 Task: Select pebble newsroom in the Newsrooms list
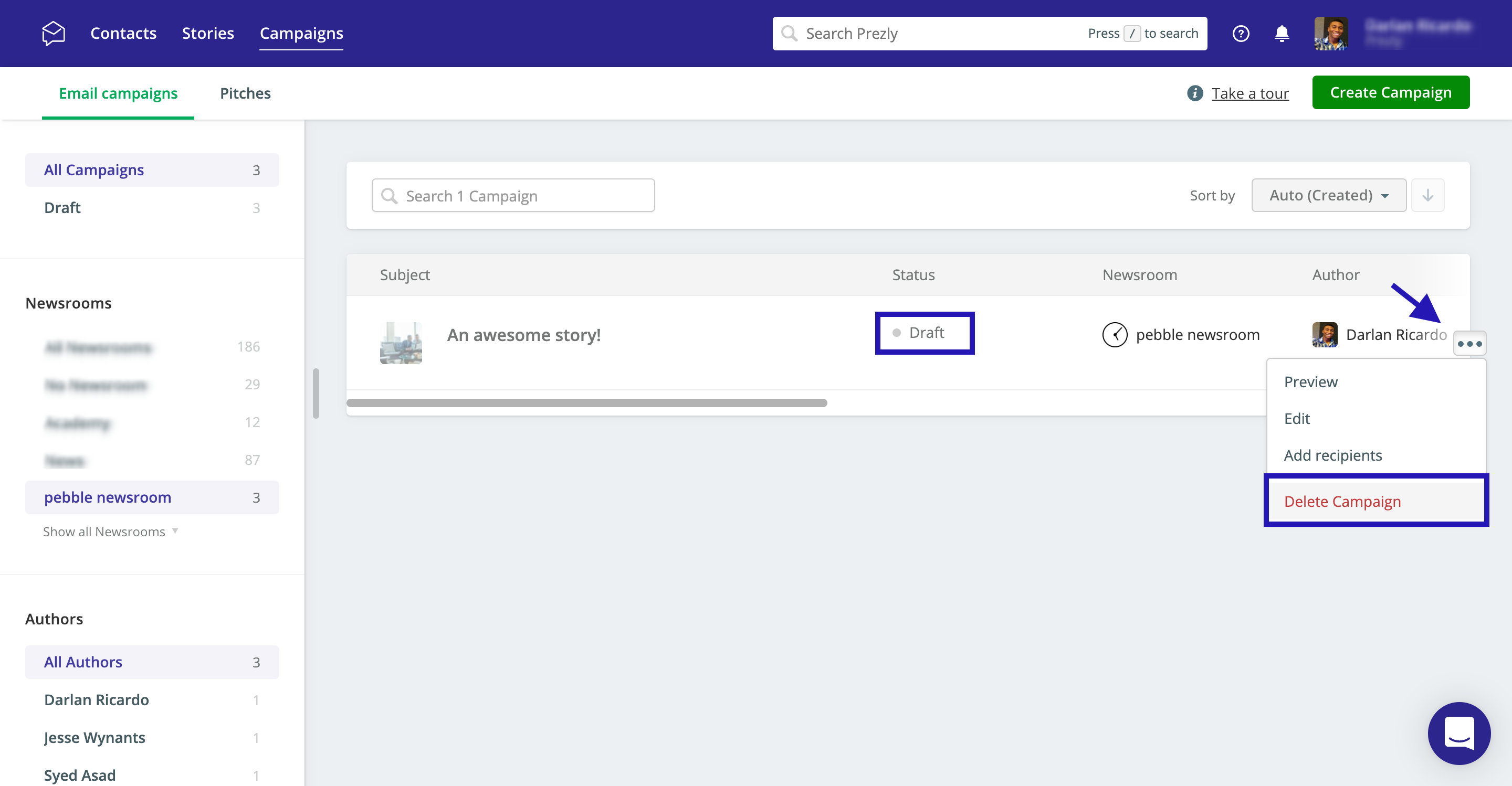(x=152, y=497)
